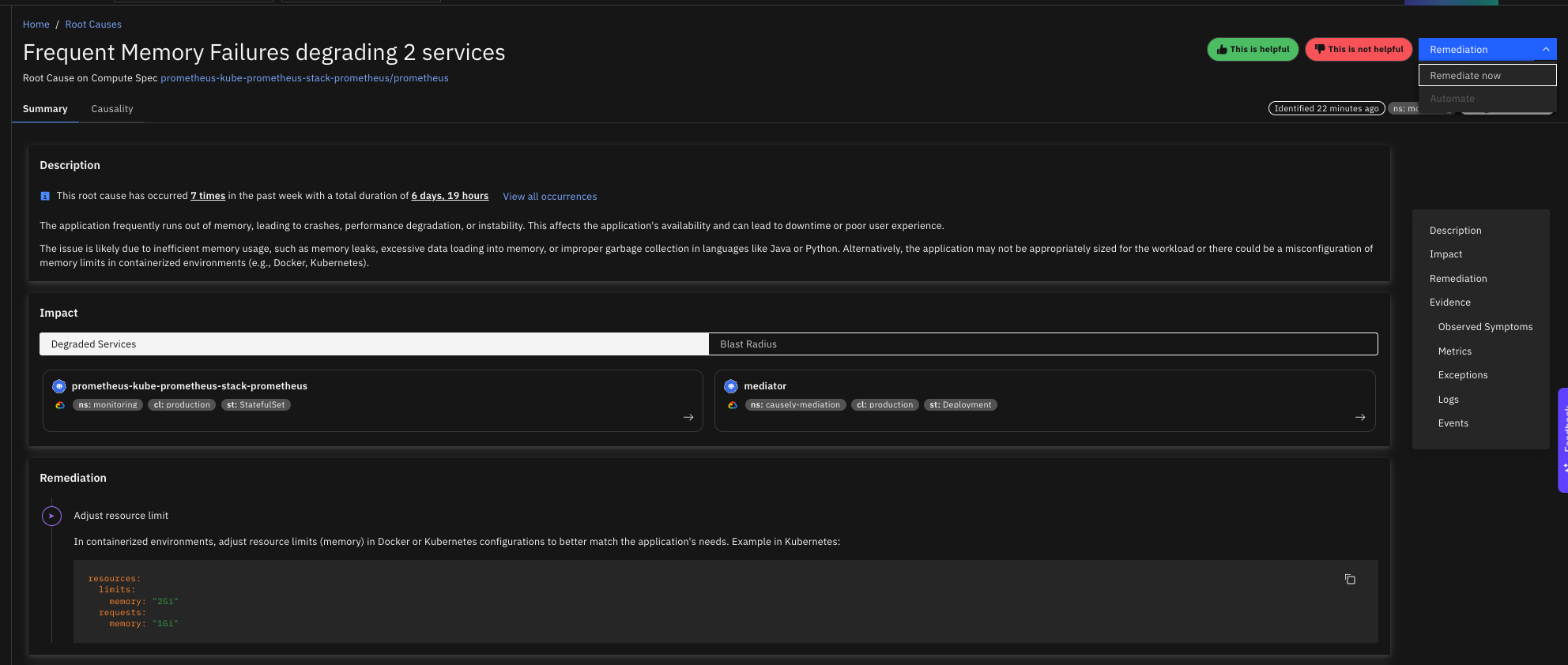
Task: Click cl: production tag on prometheus card
Action: click(x=182, y=405)
